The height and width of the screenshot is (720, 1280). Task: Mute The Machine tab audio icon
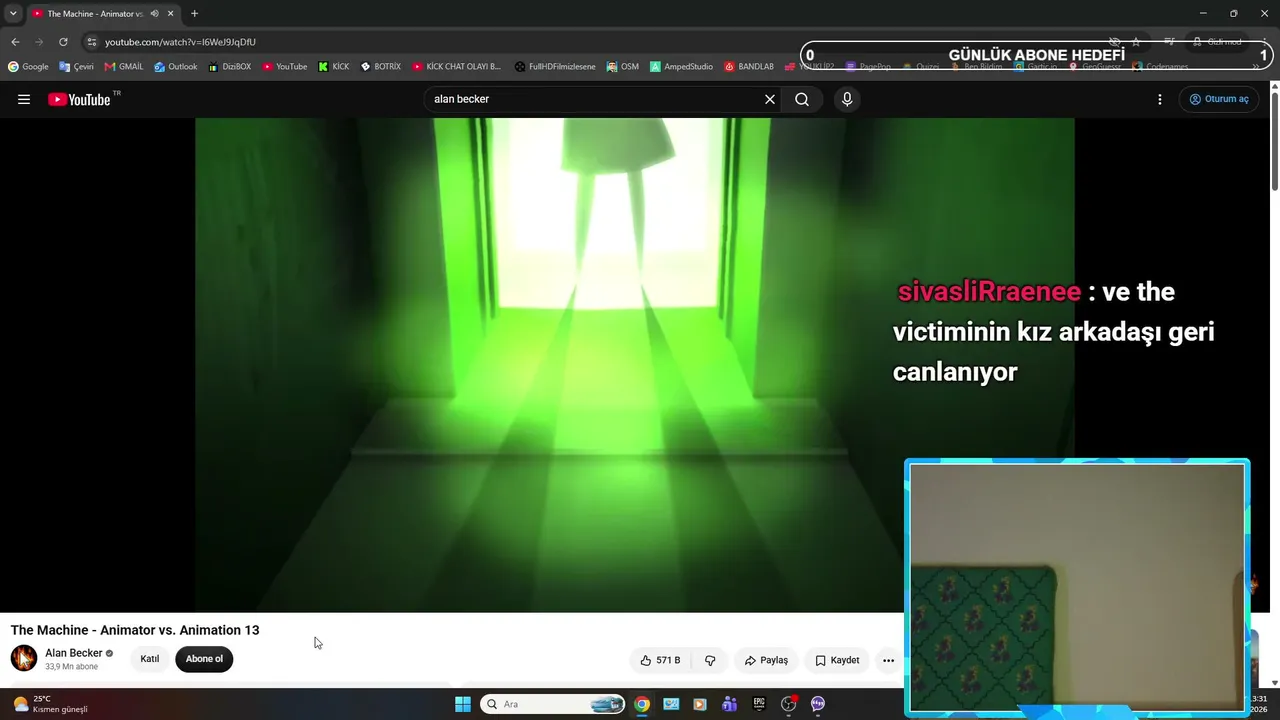[x=154, y=14]
